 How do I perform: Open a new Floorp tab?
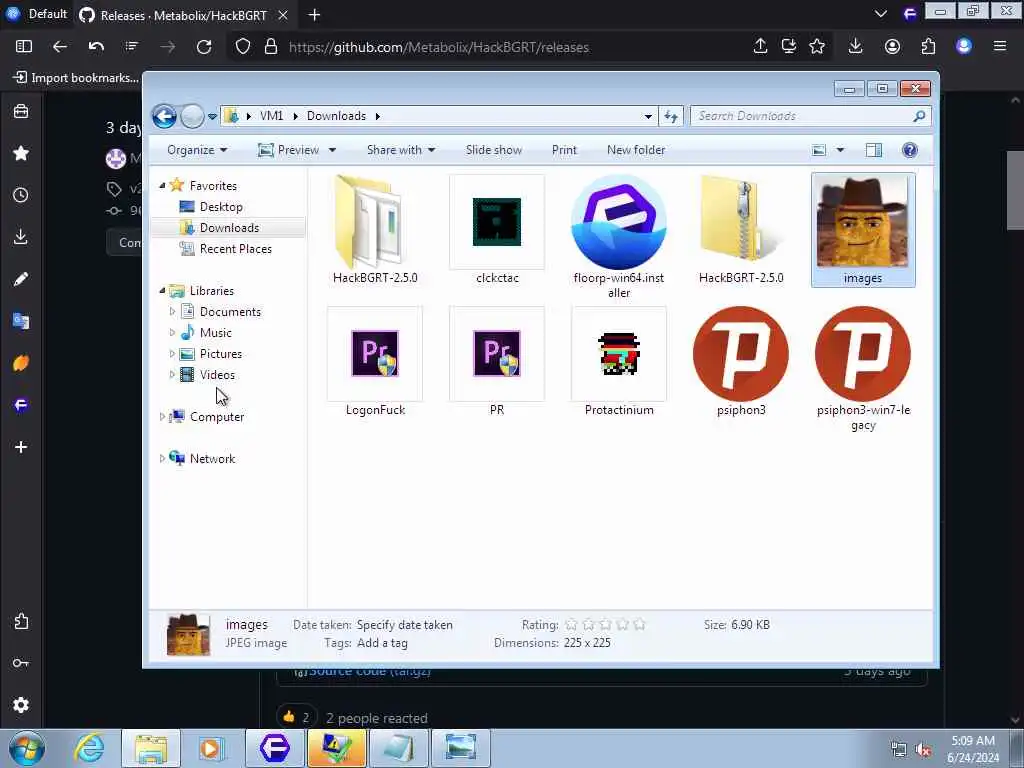click(x=314, y=15)
